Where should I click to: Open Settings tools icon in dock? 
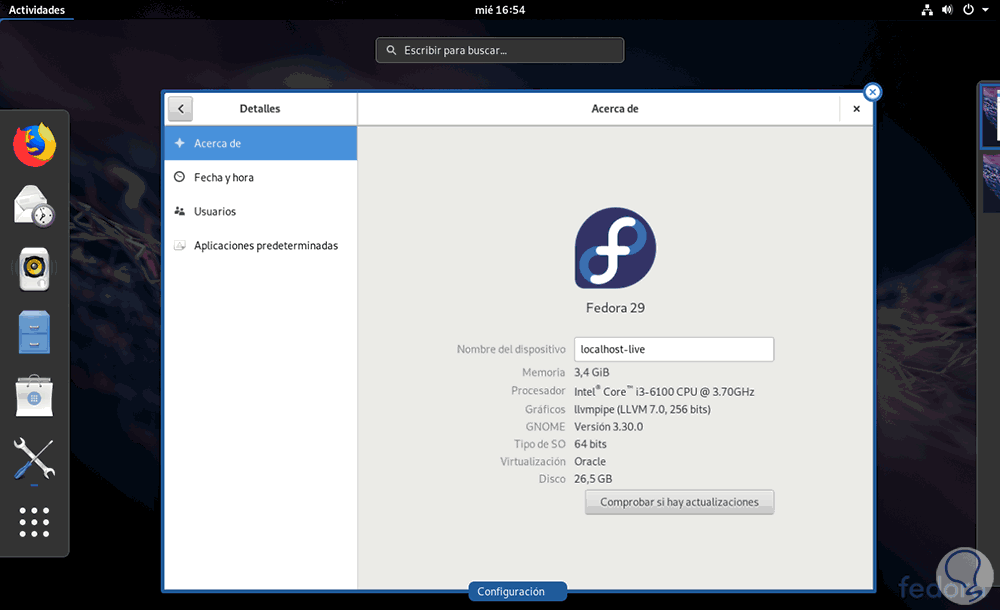(x=34, y=459)
